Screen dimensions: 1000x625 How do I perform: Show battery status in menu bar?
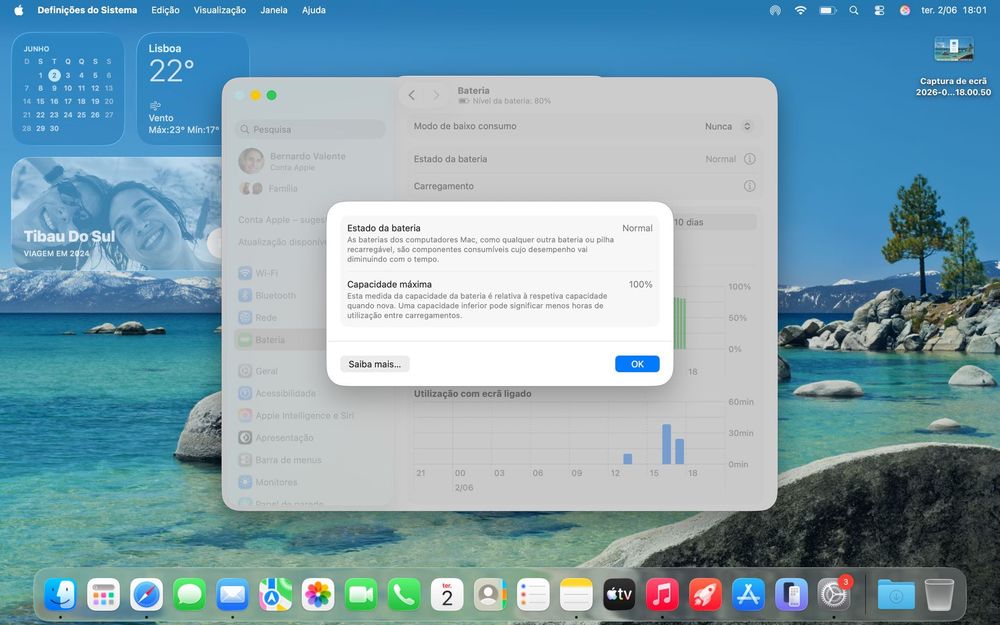[828, 10]
